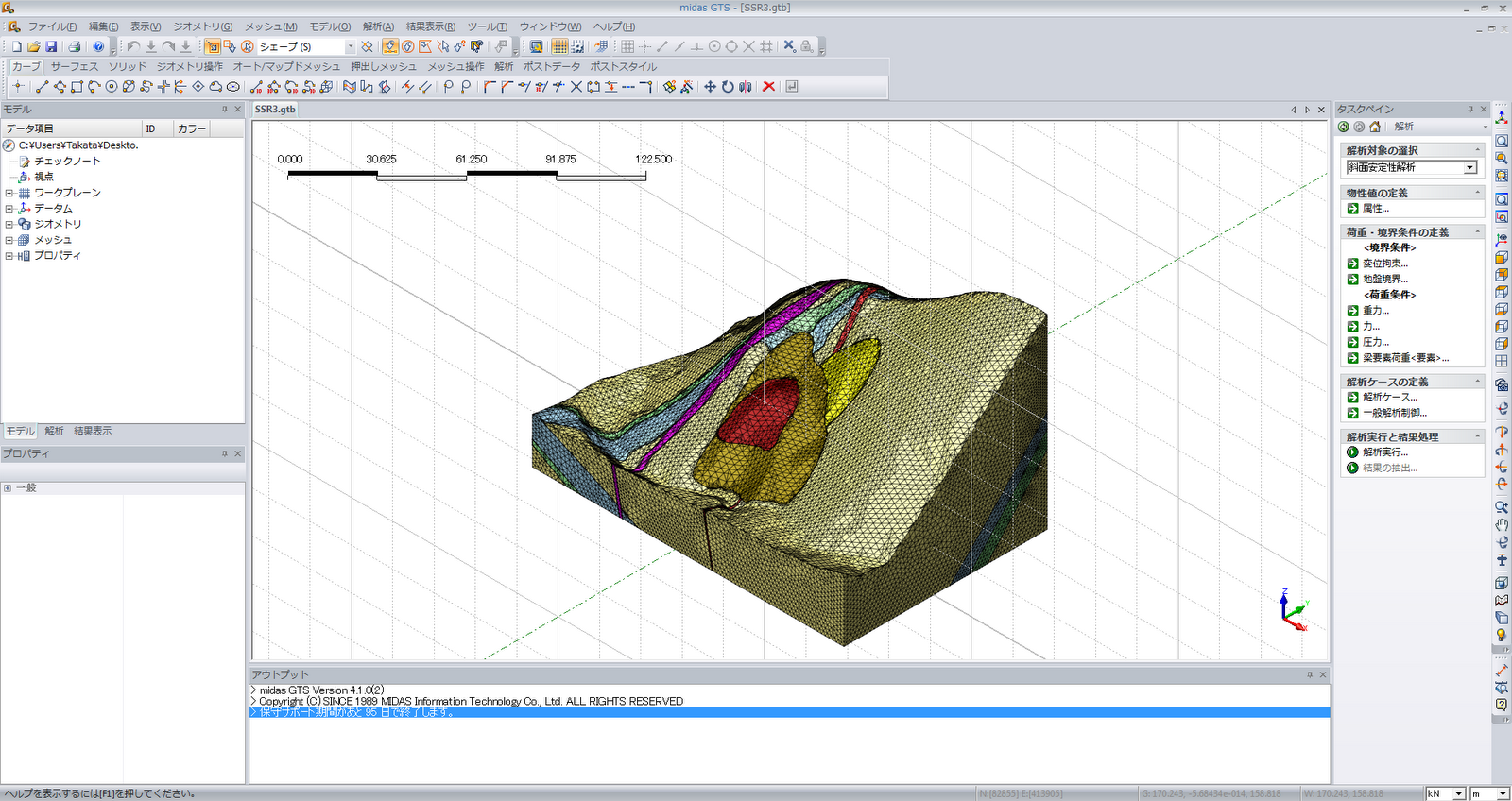Open the シェープ (S) selection filter dropdown

click(x=350, y=46)
